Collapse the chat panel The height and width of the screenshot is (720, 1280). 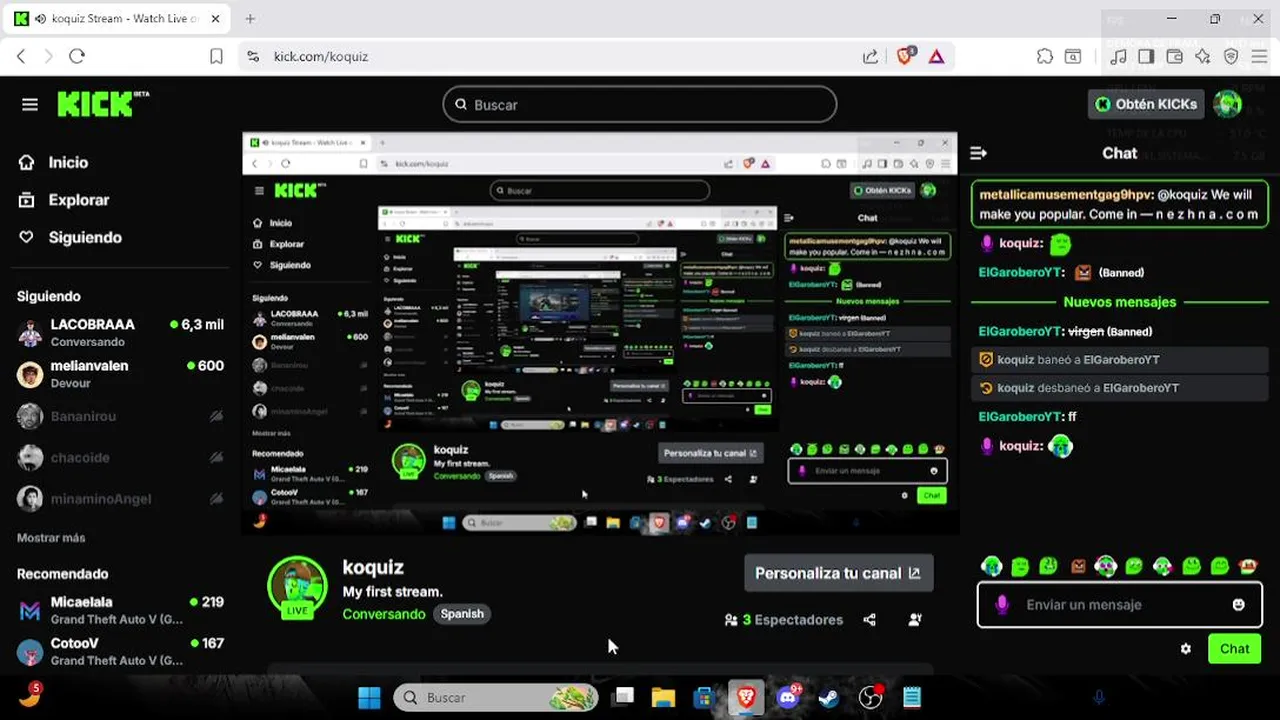(979, 153)
